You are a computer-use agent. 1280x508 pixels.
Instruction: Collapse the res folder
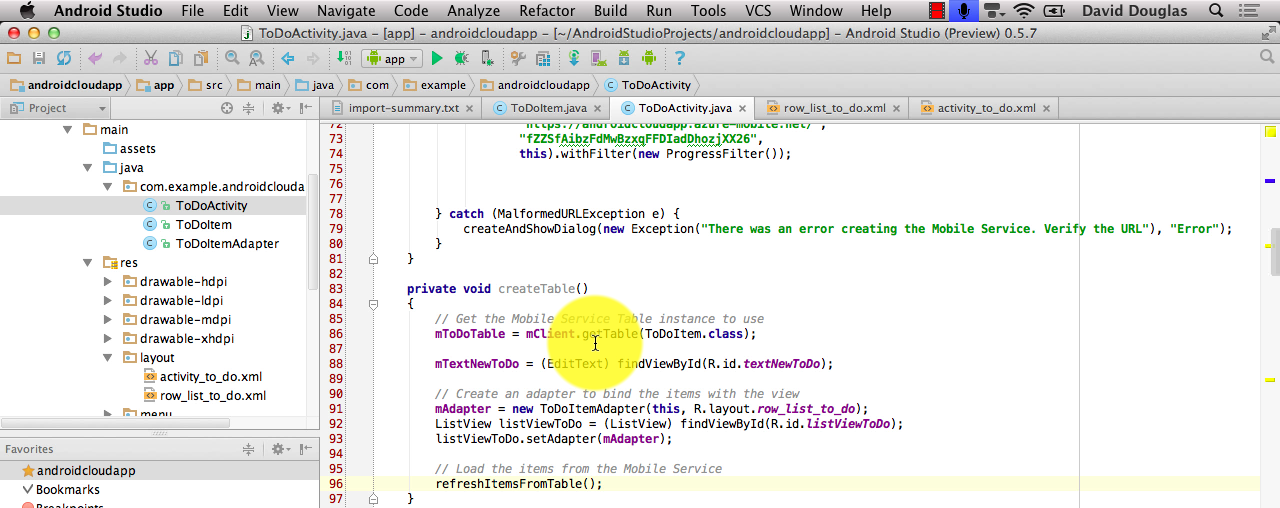(x=88, y=263)
